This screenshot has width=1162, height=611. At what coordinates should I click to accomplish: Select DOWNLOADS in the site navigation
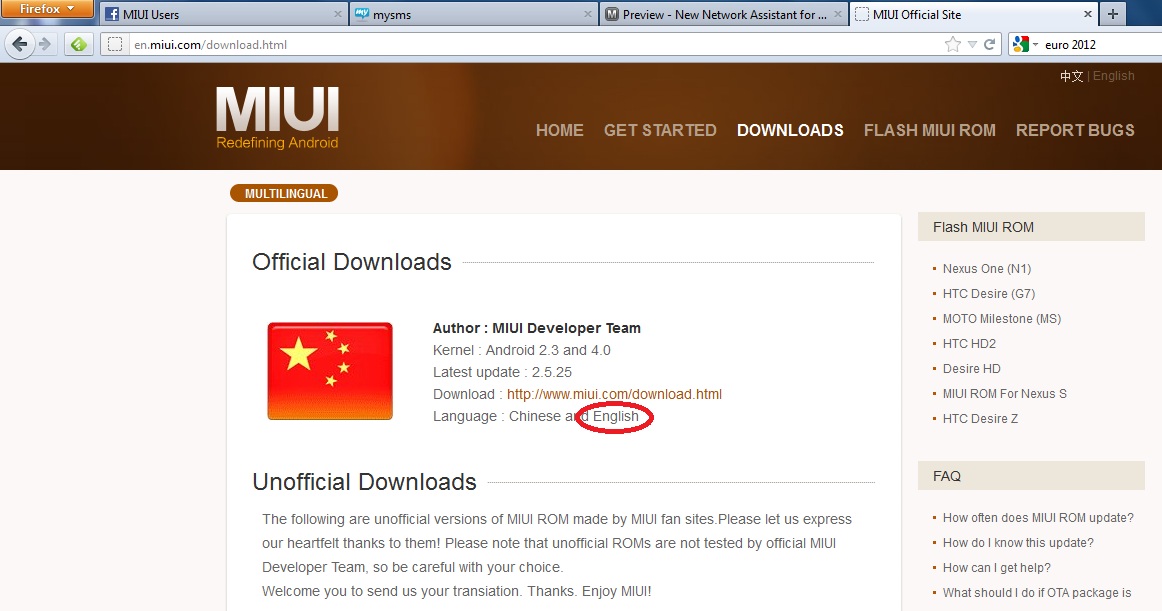pos(790,131)
